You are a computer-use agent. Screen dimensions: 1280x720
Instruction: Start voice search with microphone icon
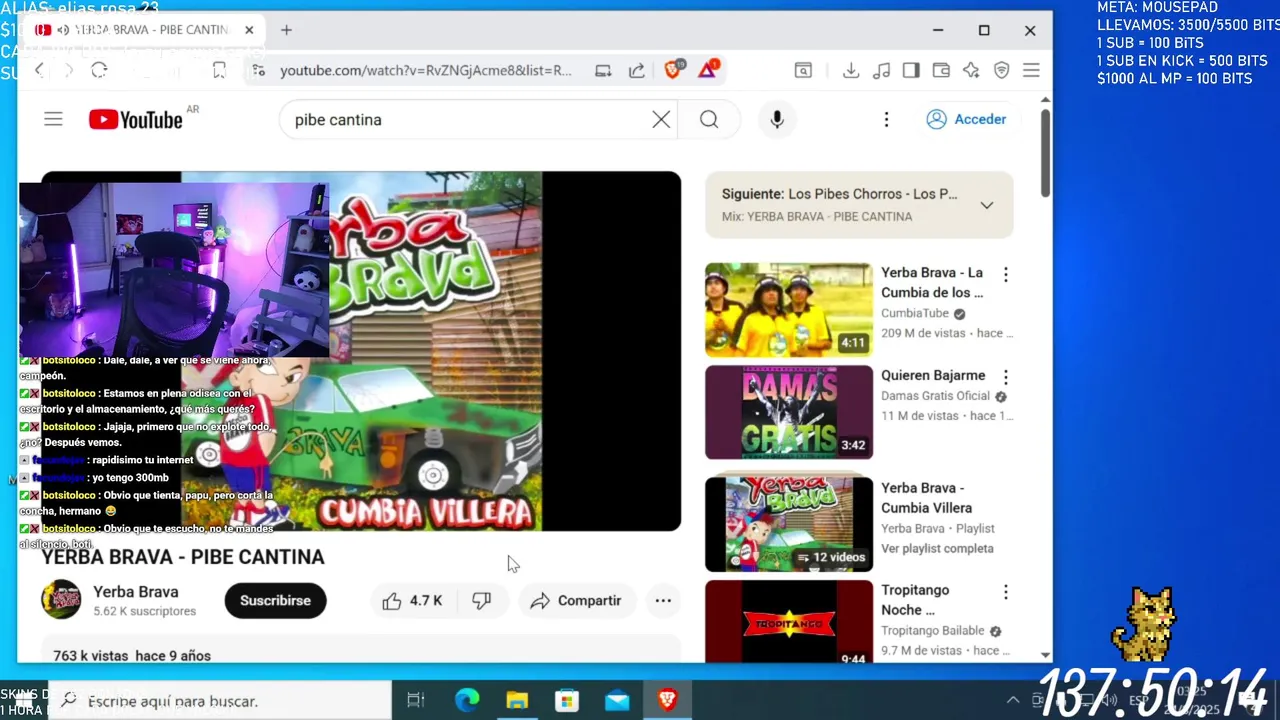pos(777,120)
